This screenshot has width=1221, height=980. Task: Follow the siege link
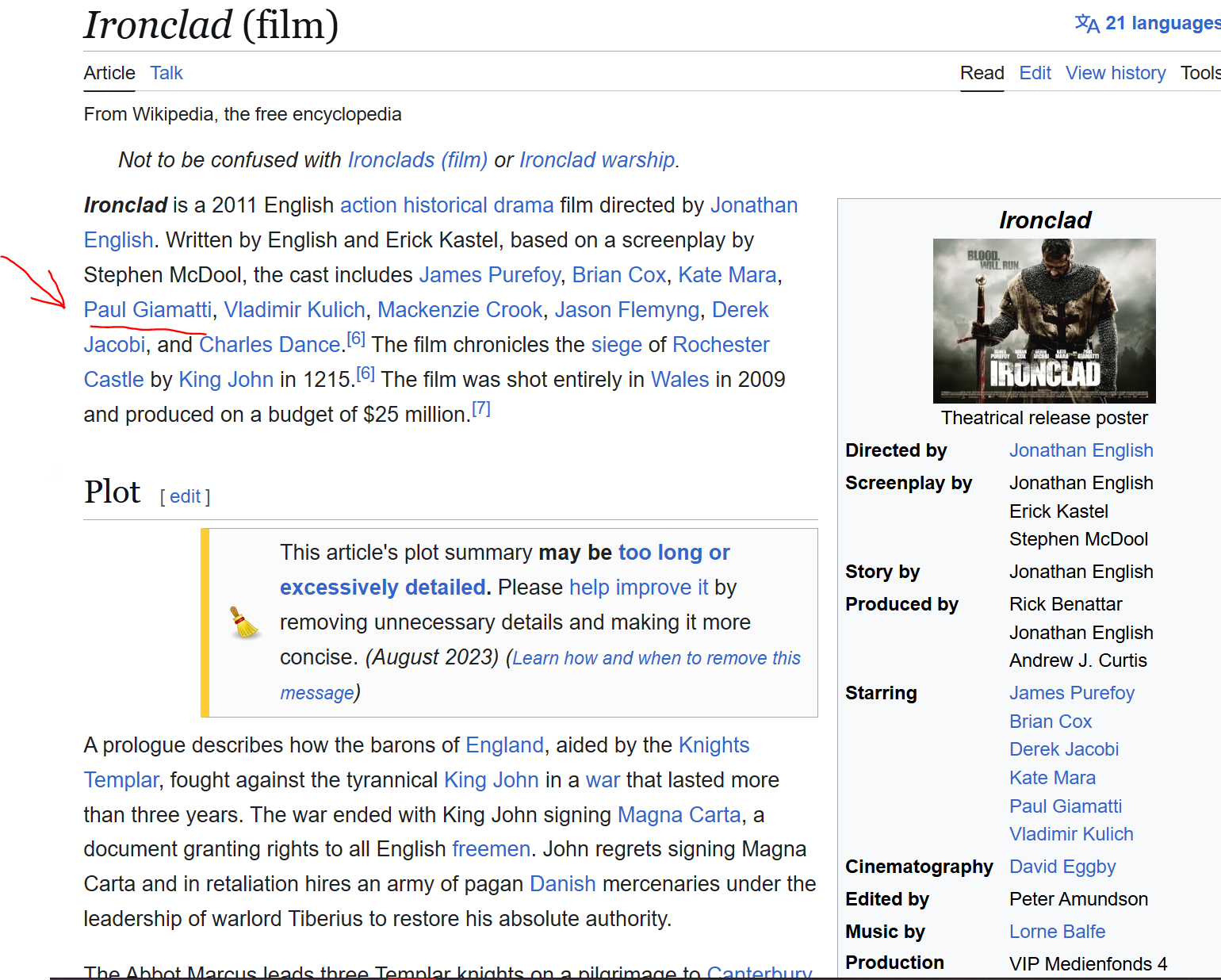point(617,345)
